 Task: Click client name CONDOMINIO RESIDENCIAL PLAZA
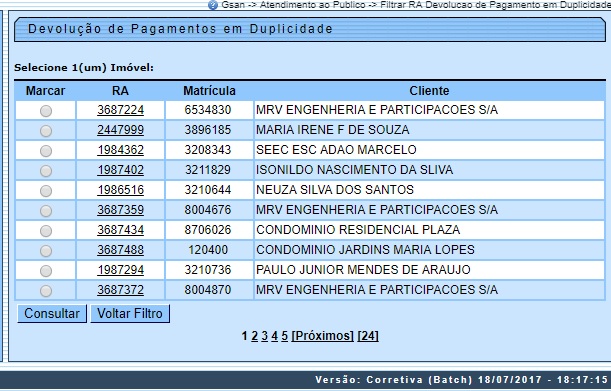(358, 230)
